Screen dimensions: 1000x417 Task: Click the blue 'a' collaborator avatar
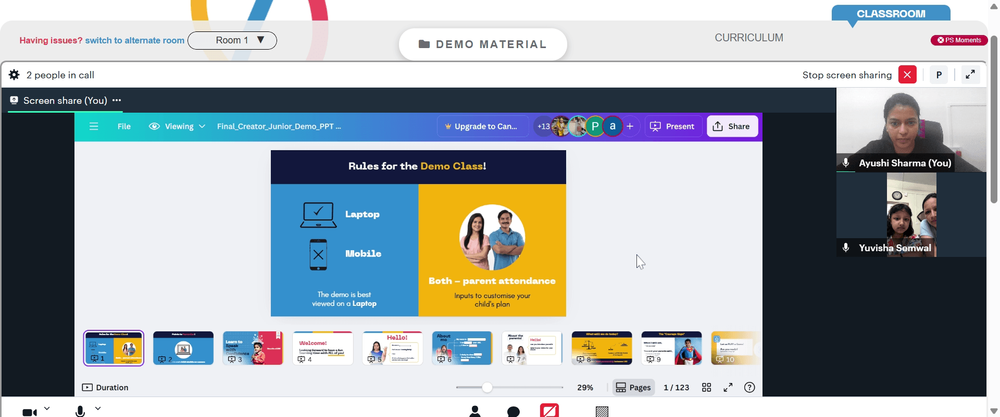(613, 126)
